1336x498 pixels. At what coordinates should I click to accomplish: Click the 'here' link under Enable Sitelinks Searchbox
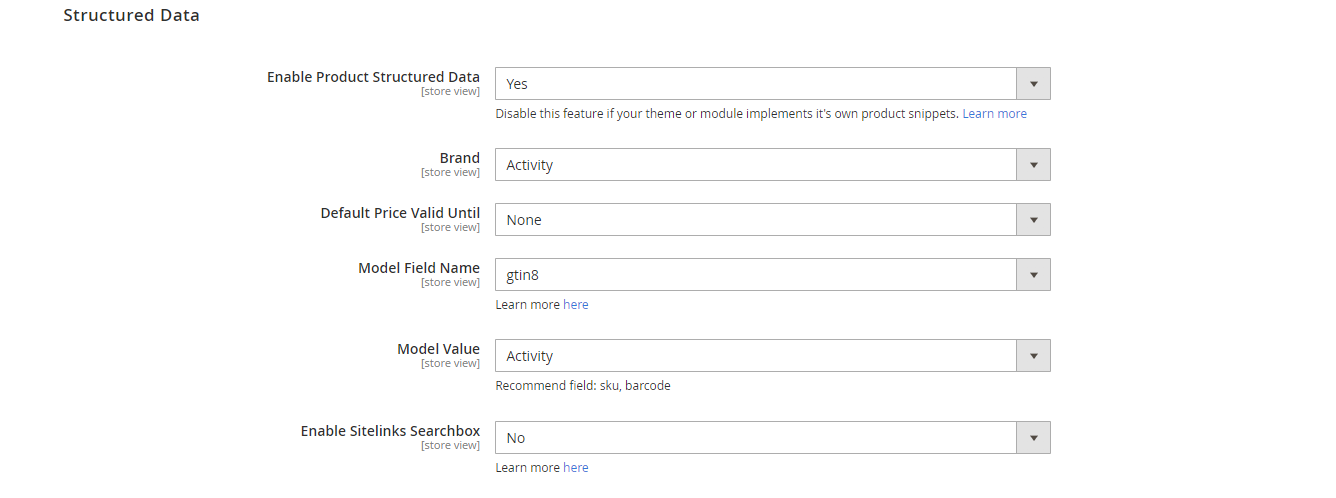tap(576, 468)
